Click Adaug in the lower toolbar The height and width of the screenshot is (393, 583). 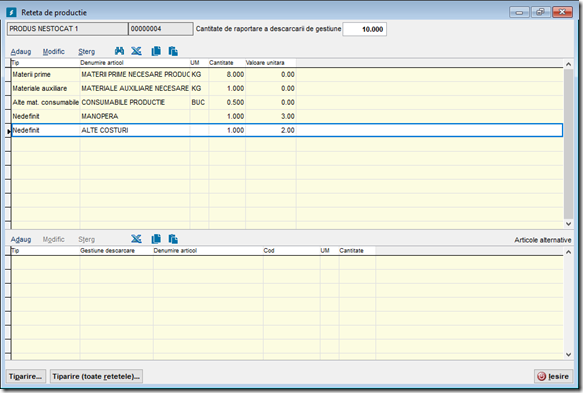[21, 239]
